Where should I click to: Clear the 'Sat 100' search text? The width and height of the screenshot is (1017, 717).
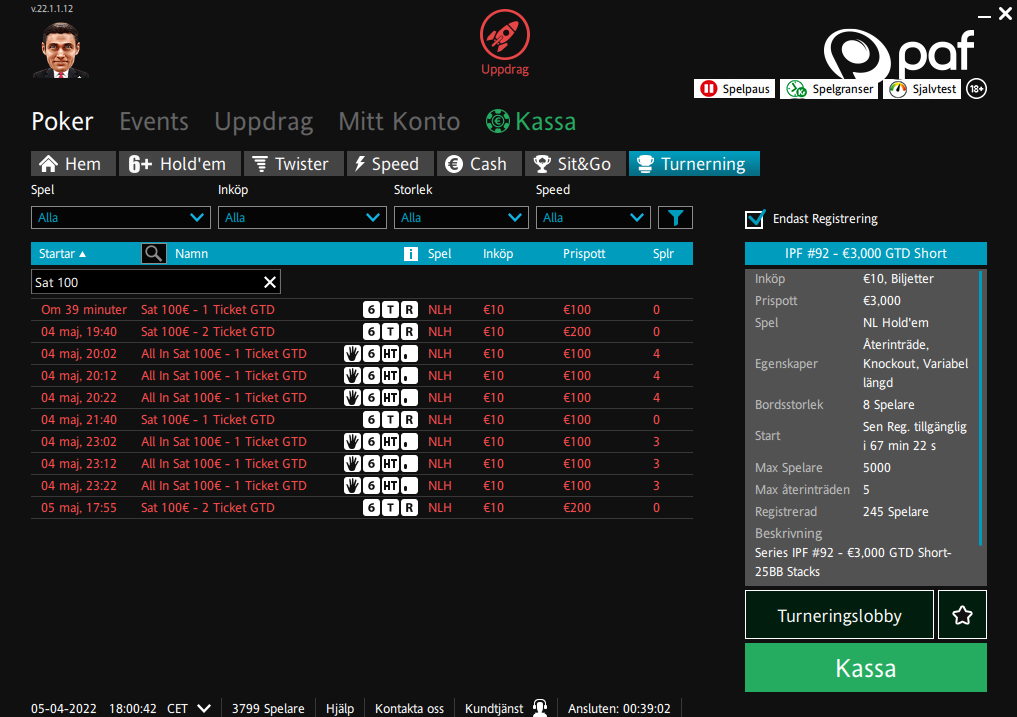coord(269,282)
